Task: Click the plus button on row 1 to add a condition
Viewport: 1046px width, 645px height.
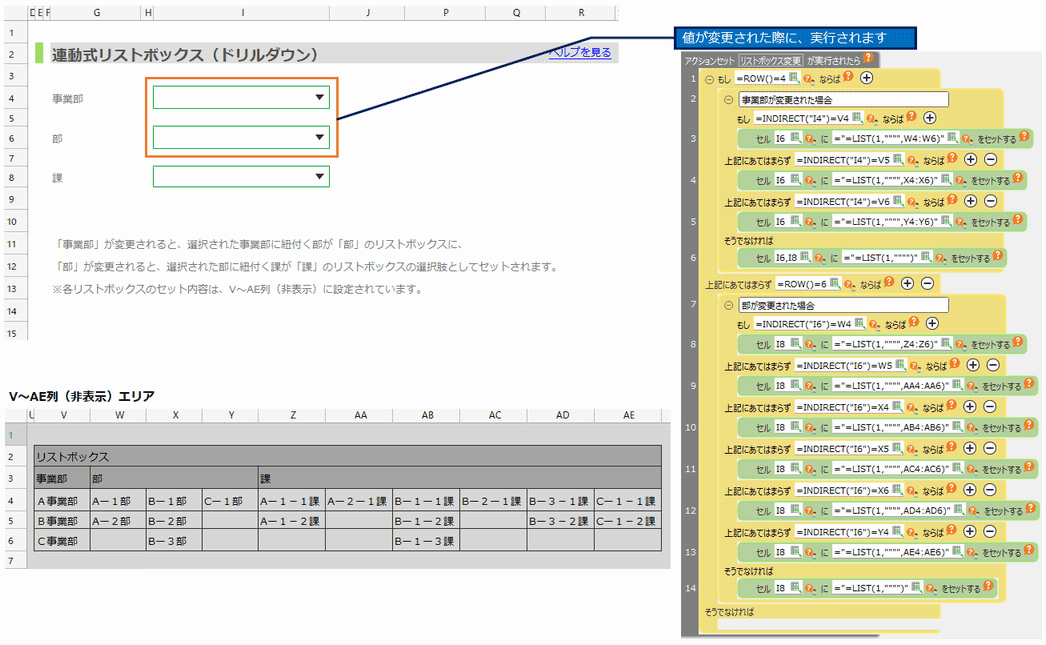Action: (865, 76)
